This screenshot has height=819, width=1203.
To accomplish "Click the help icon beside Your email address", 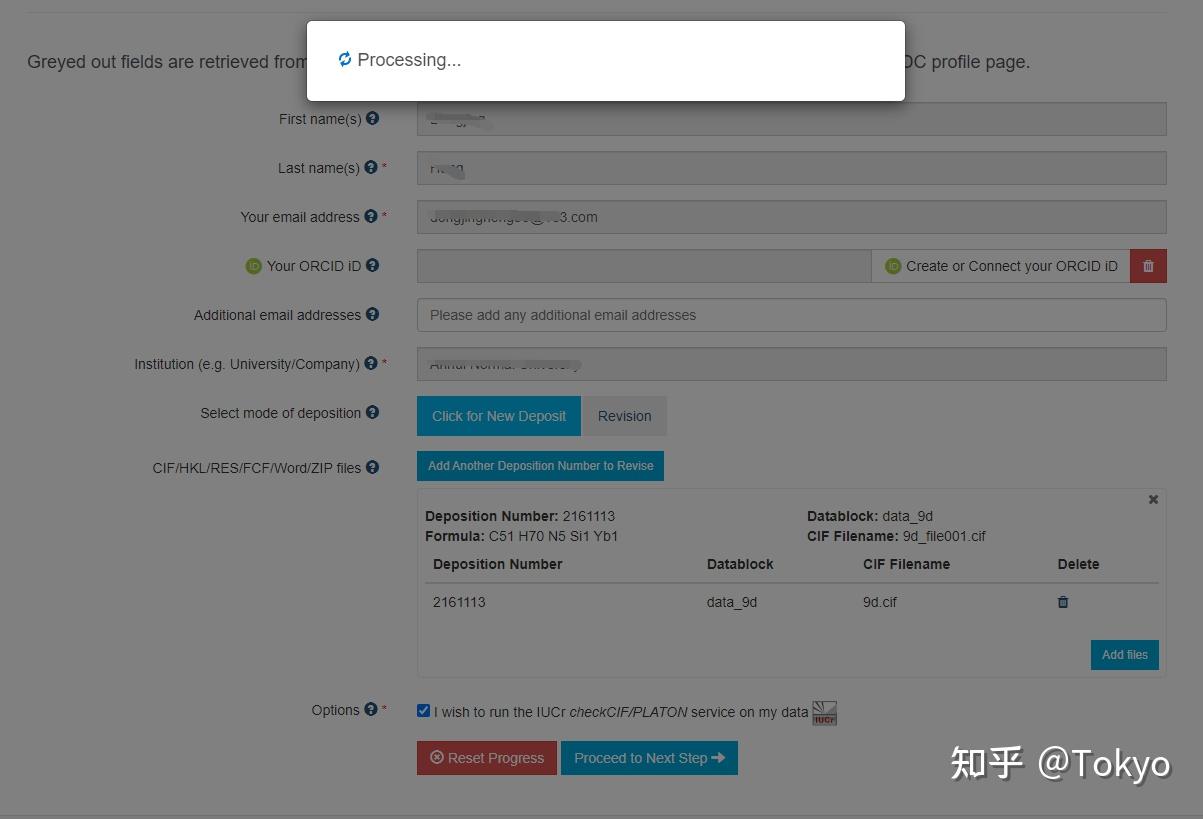I will pyautogui.click(x=371, y=216).
